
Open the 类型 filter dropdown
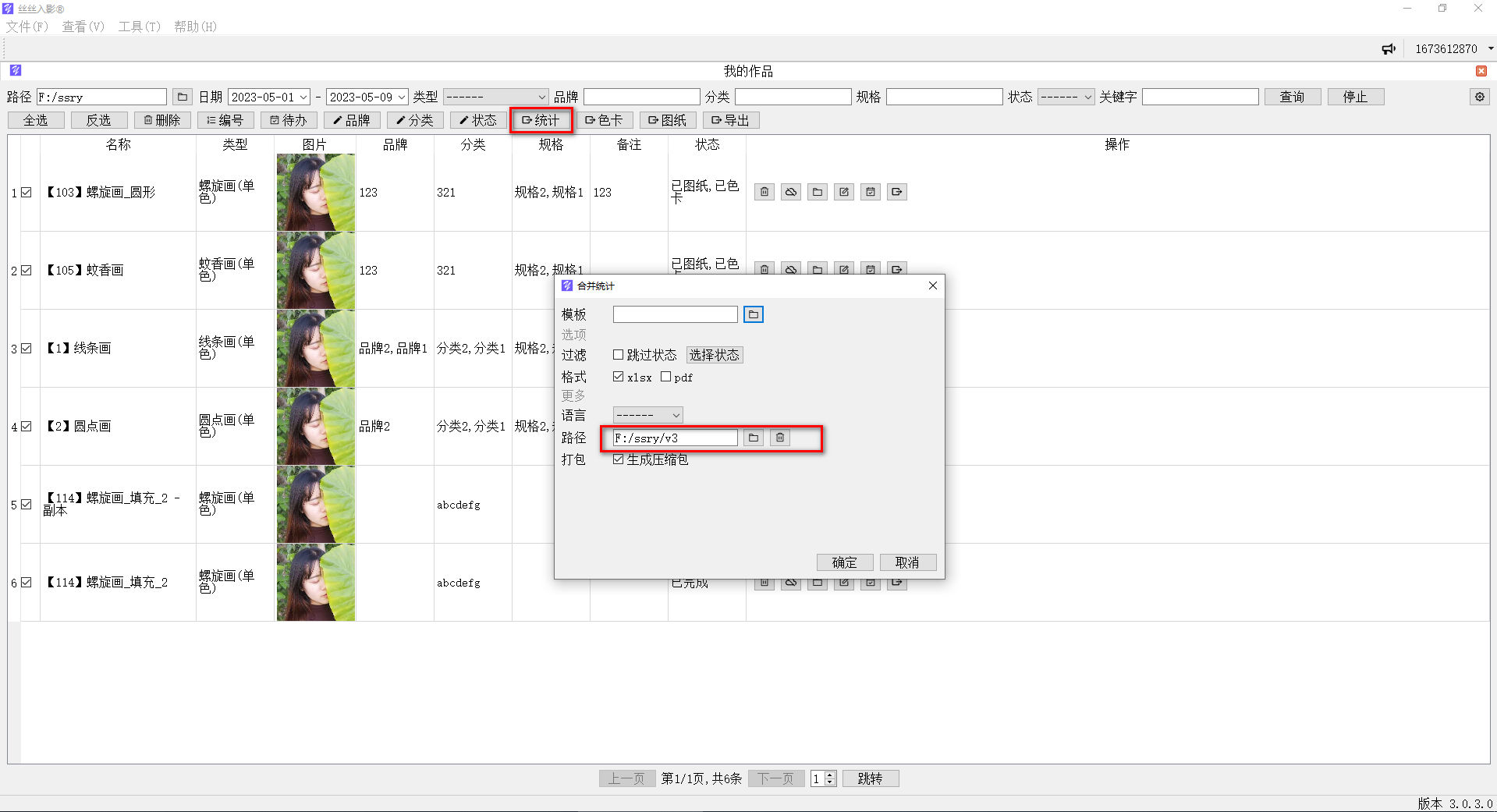pos(495,97)
